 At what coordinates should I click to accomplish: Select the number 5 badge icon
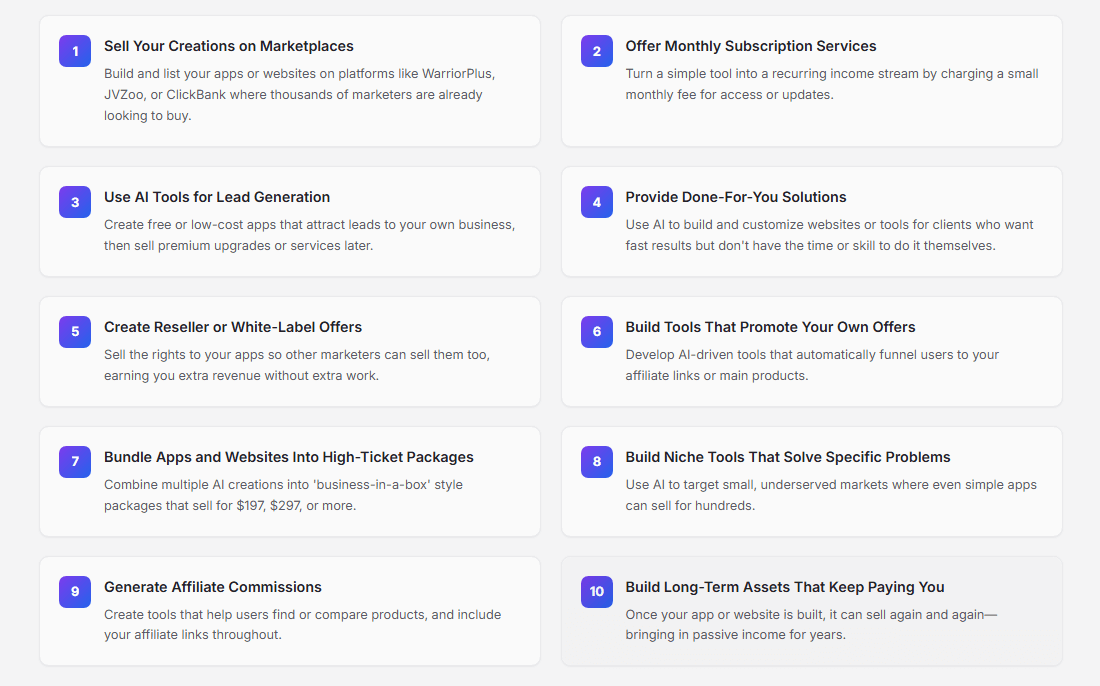tap(75, 332)
